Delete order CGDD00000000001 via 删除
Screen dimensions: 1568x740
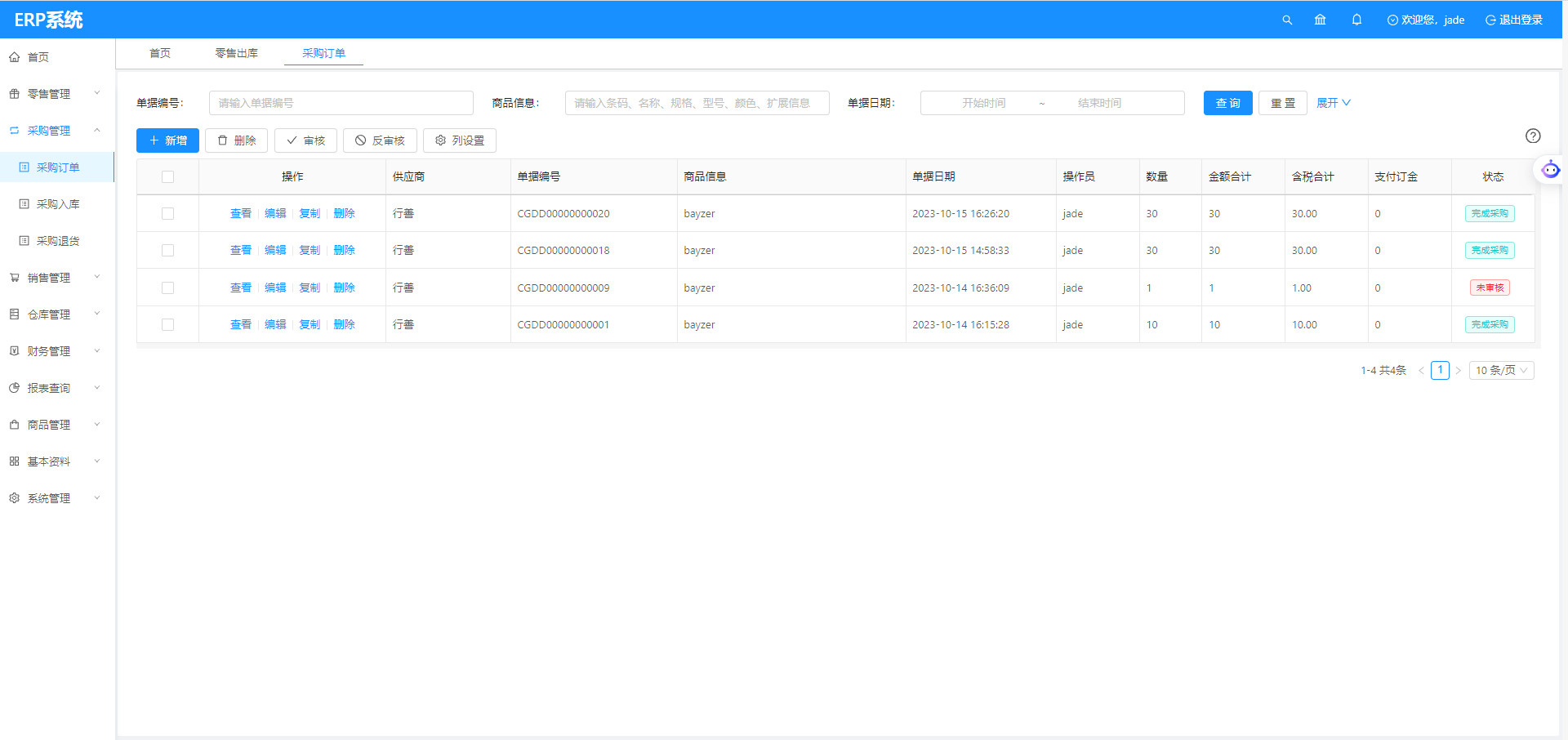pyautogui.click(x=345, y=324)
